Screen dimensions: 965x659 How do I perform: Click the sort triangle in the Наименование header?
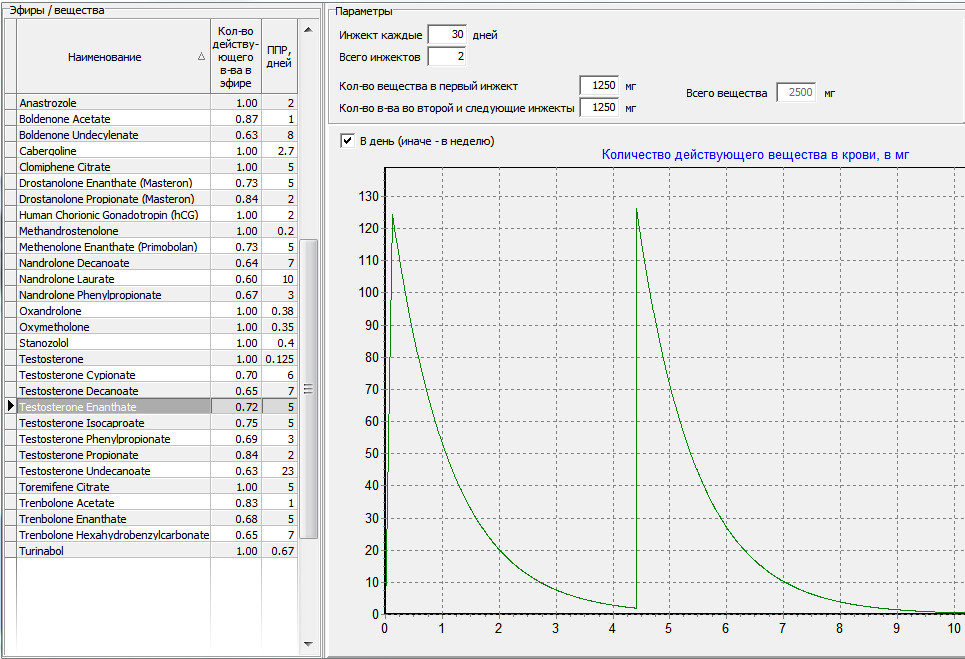click(x=202, y=58)
